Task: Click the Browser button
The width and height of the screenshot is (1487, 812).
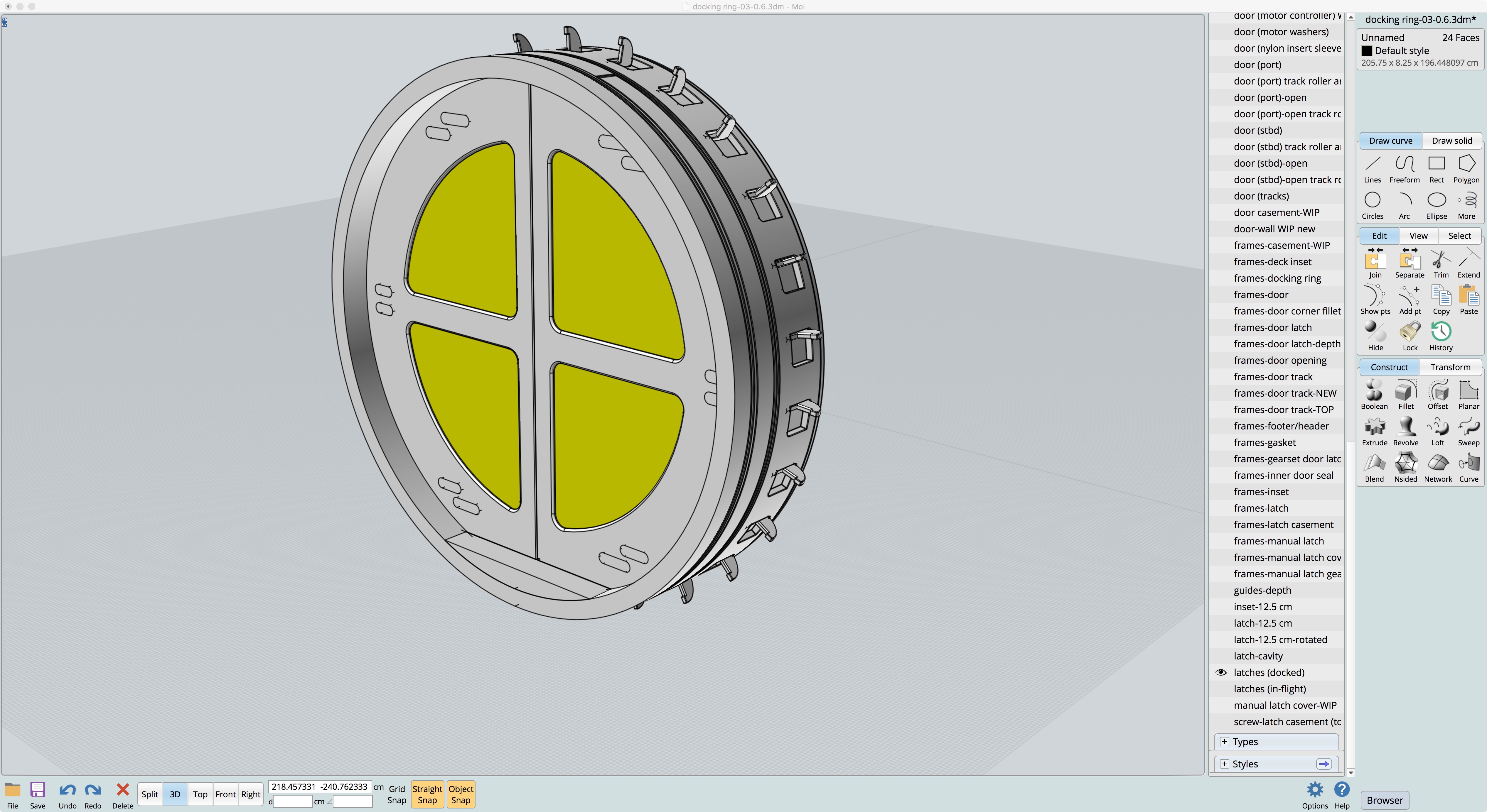Action: click(1384, 800)
